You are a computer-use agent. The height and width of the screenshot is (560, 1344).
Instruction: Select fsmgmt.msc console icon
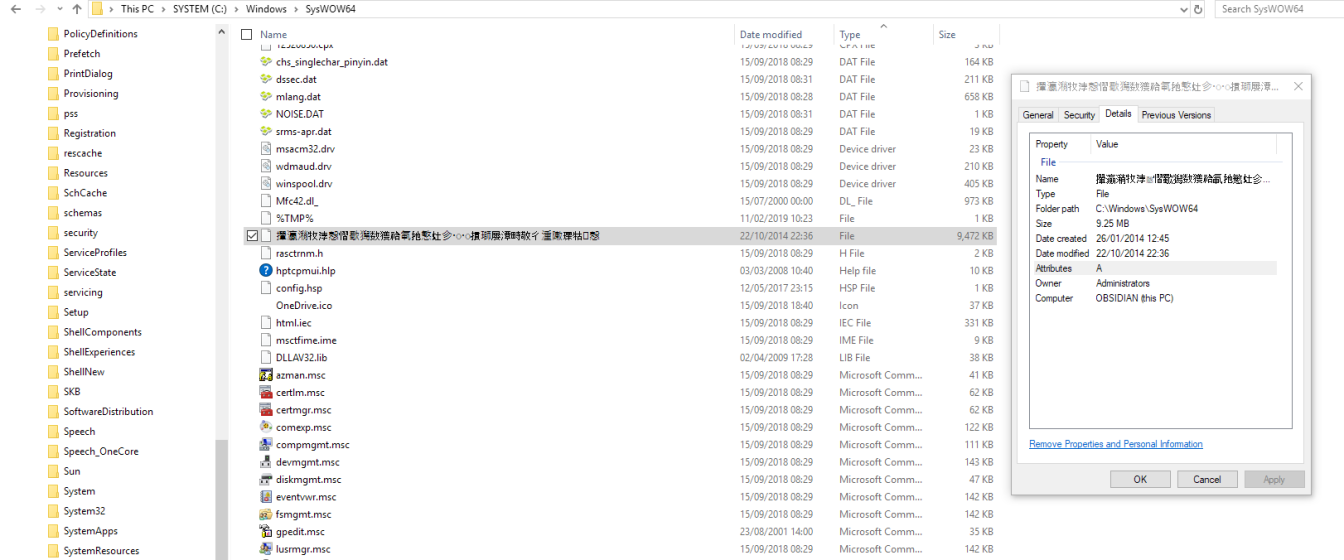coord(266,514)
